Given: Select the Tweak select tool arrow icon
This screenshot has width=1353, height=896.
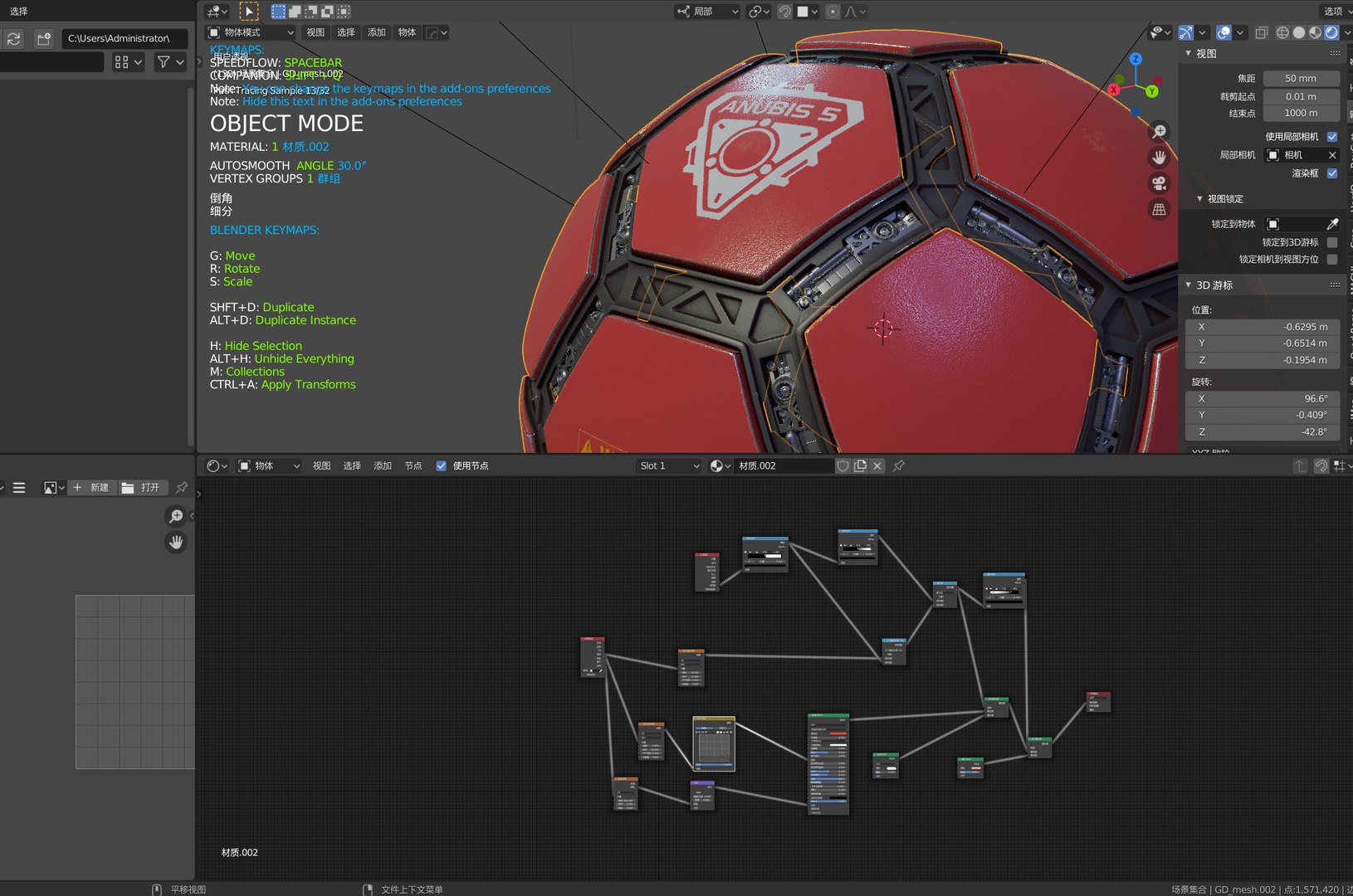Looking at the screenshot, I should coord(248,11).
